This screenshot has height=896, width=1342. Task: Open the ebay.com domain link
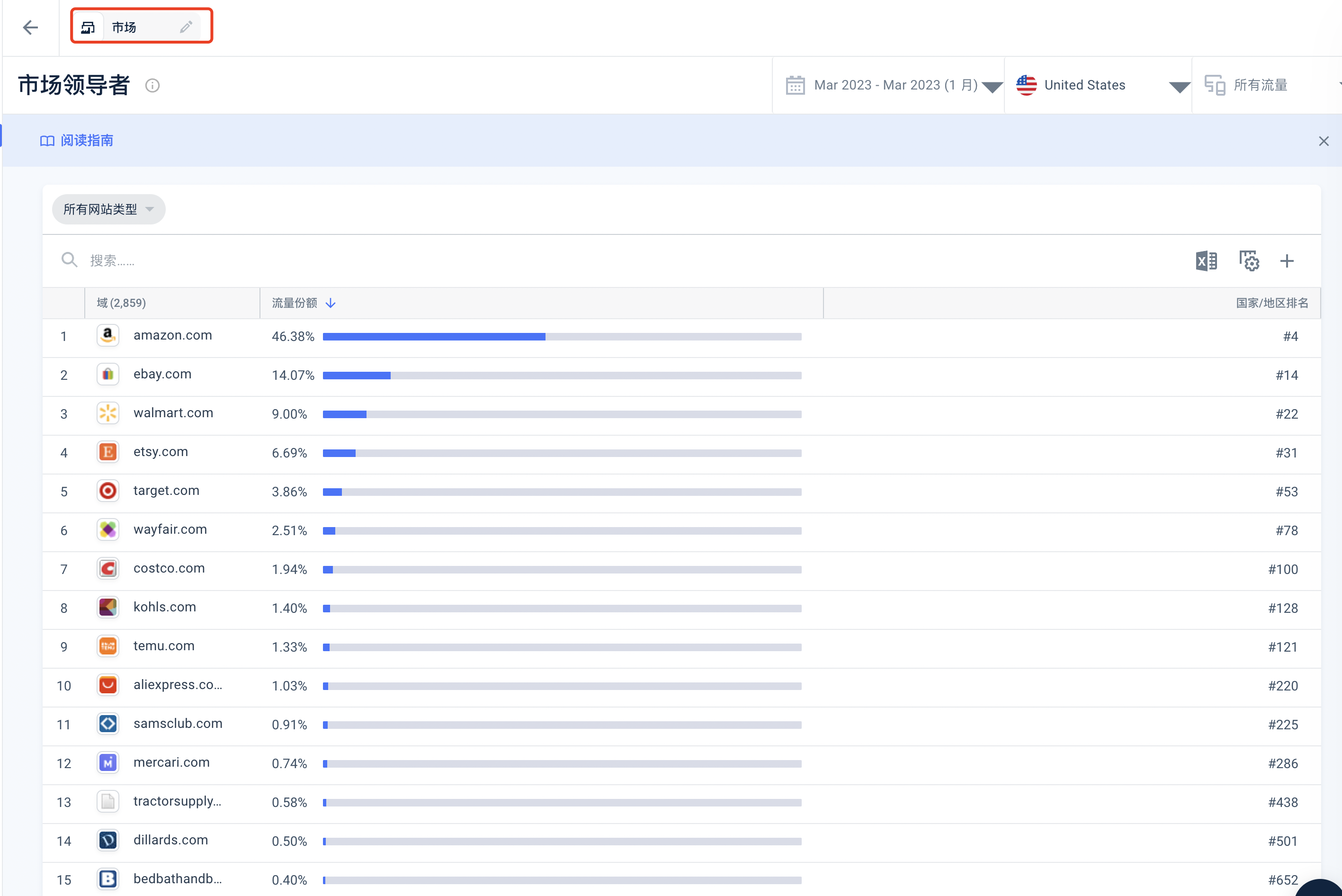(x=162, y=374)
